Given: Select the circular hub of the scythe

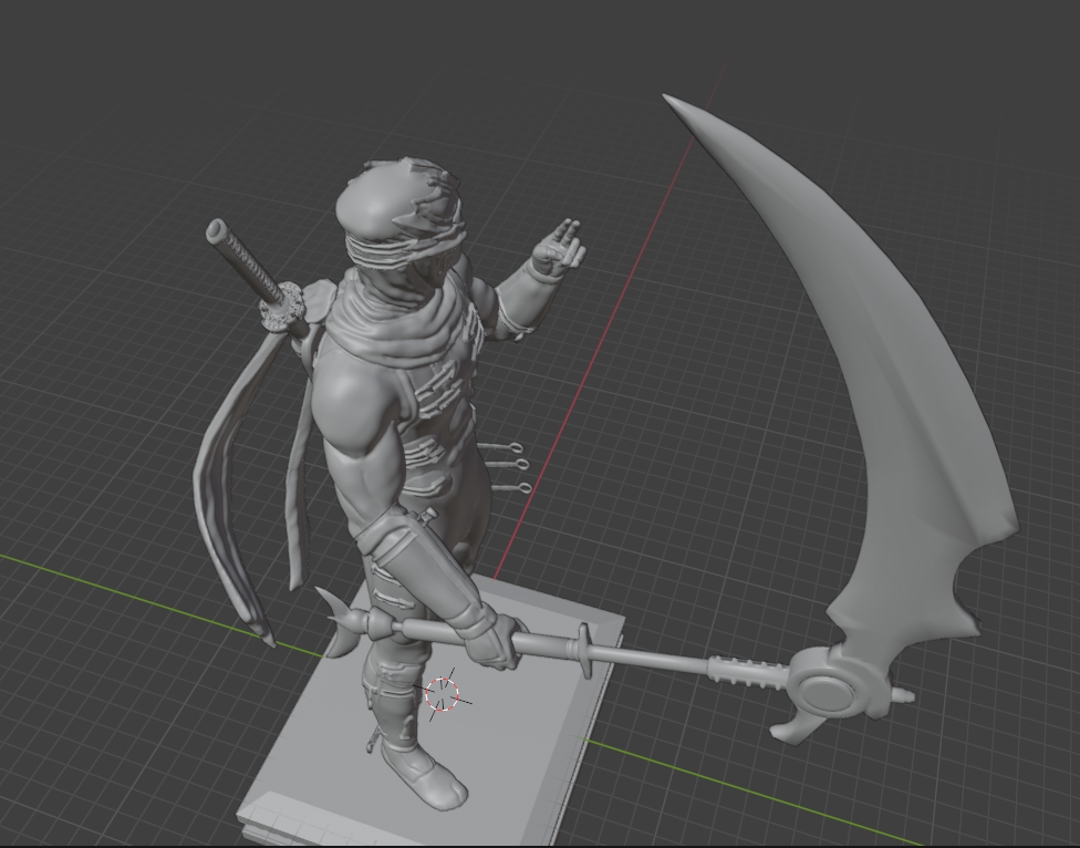Looking at the screenshot, I should 828,689.
